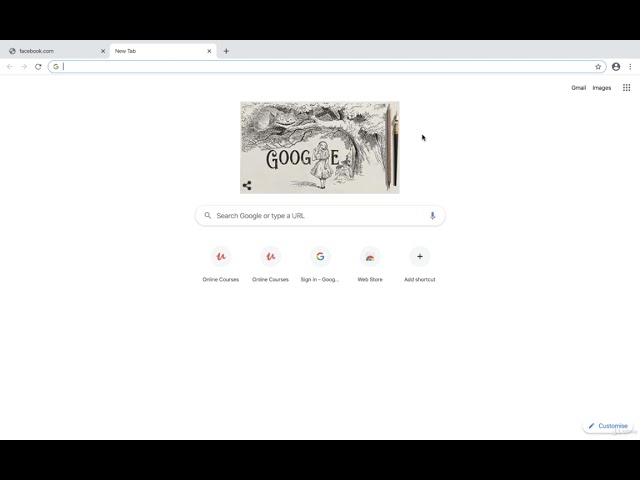Open the Customise button

pyautogui.click(x=608, y=426)
